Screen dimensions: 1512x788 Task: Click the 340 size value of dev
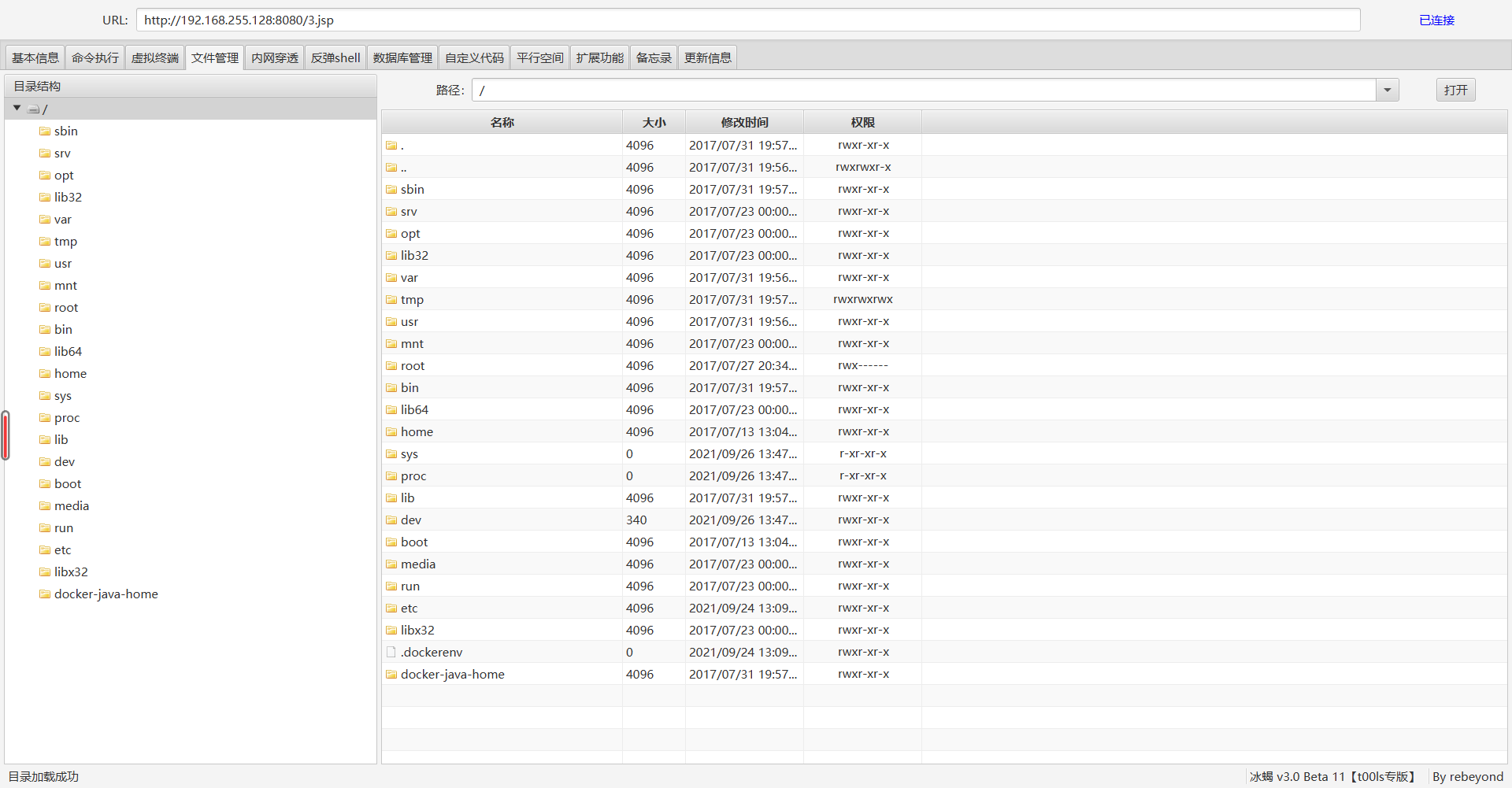point(636,520)
